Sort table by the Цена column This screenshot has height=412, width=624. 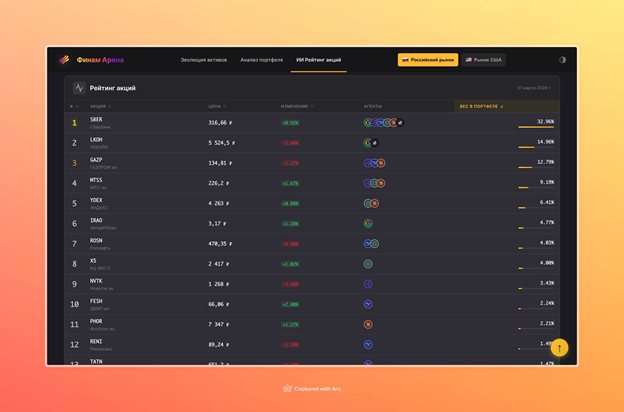(217, 106)
